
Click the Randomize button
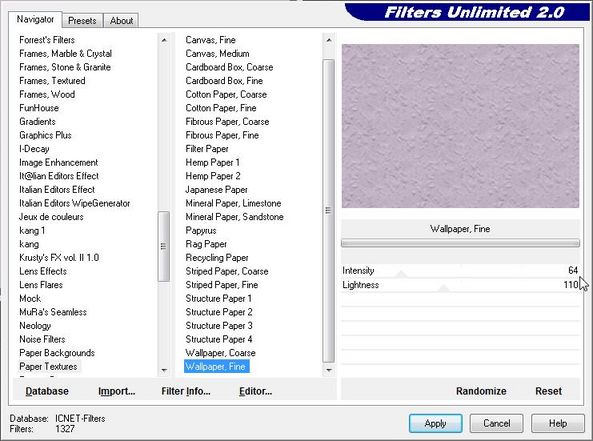[x=481, y=391]
